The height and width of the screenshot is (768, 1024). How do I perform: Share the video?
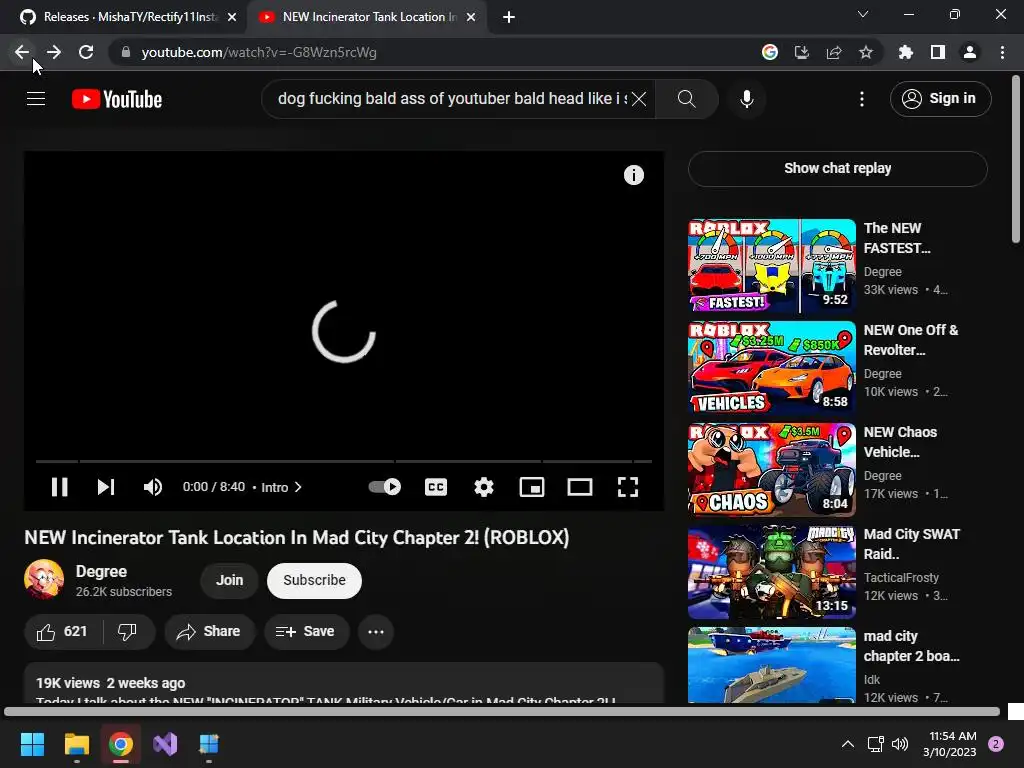209,632
